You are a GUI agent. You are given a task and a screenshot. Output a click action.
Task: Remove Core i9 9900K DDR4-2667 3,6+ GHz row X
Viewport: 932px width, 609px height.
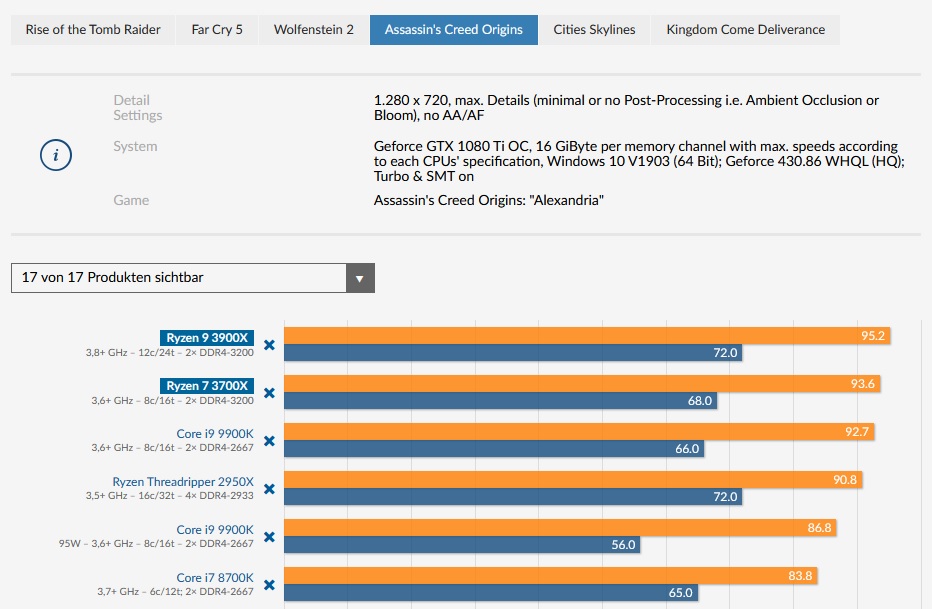pos(269,441)
